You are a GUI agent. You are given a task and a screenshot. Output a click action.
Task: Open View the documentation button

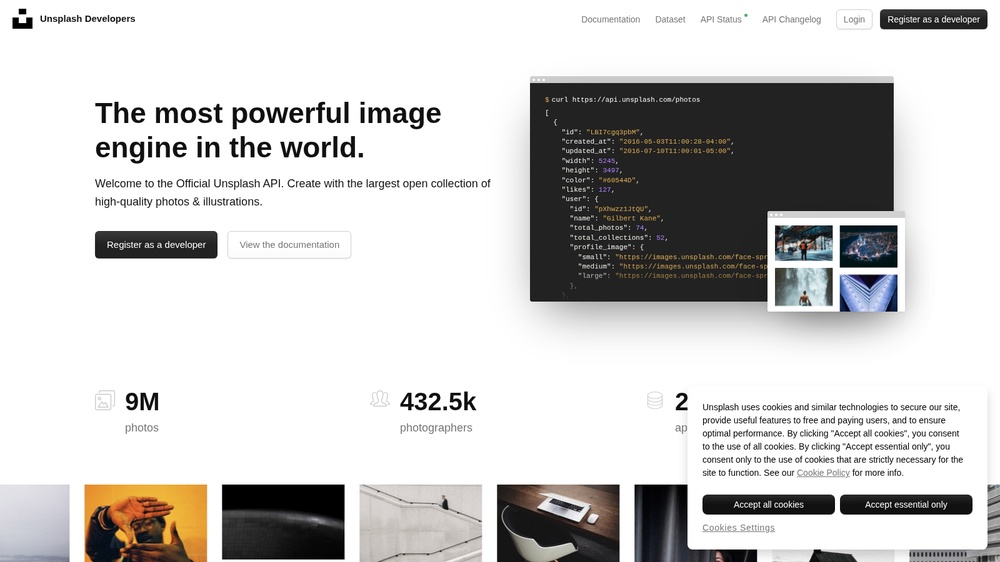tap(290, 245)
